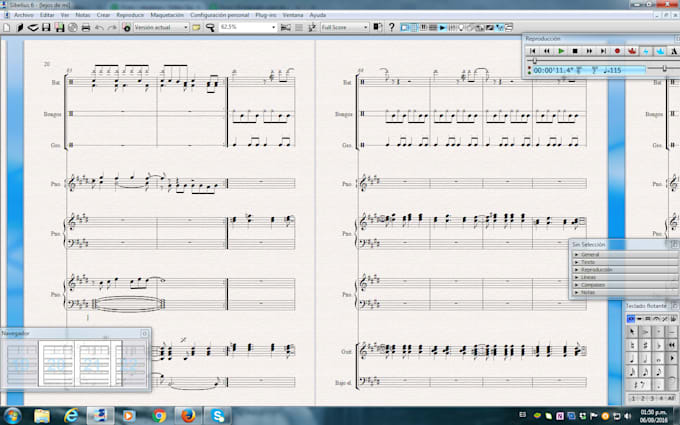Click the flat sign on keypad
680x425 pixels.
pos(659,345)
